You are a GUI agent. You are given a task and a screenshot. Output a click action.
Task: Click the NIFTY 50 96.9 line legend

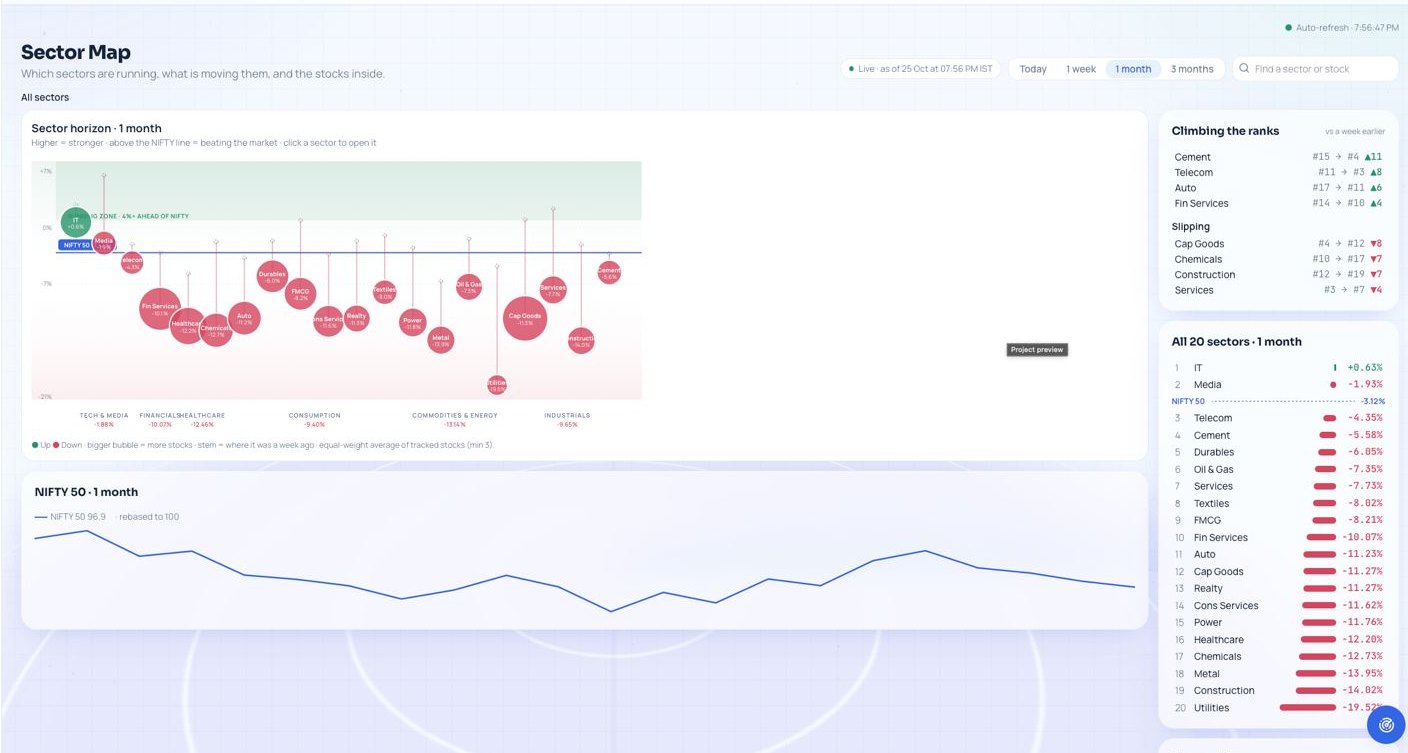[70, 517]
